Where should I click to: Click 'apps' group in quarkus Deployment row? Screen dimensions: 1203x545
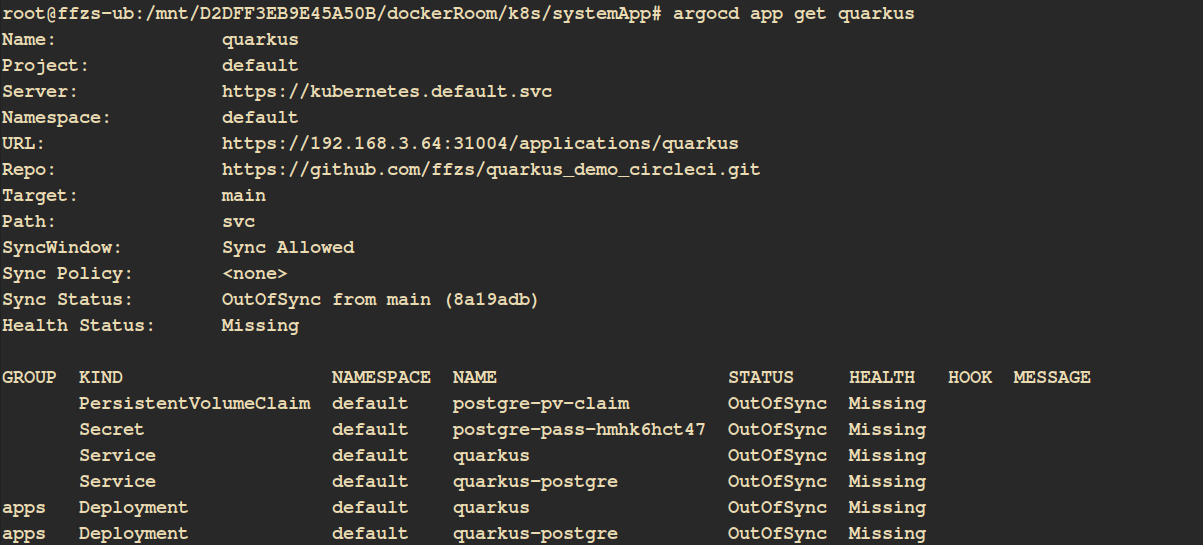point(24,508)
